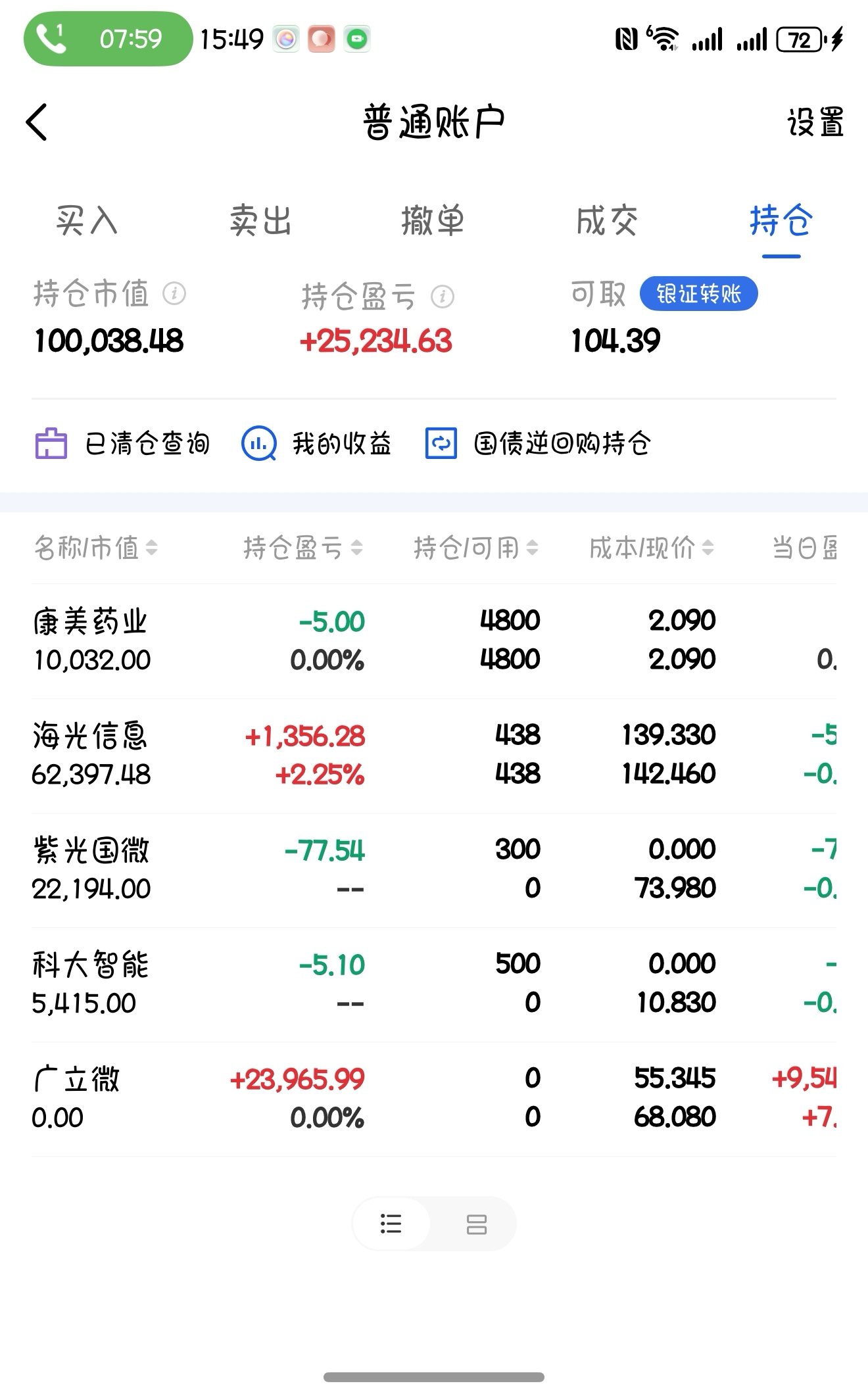Sort by 持仓盈亏 column header
868x1394 pixels.
[303, 548]
